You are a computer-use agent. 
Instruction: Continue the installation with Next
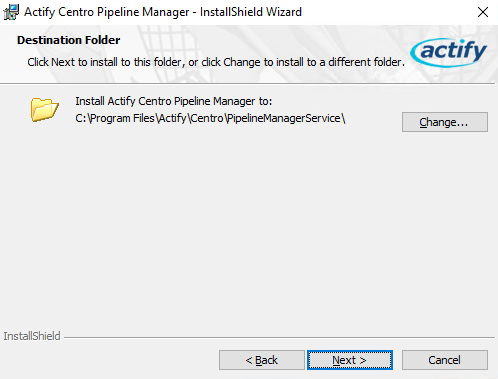(350, 360)
